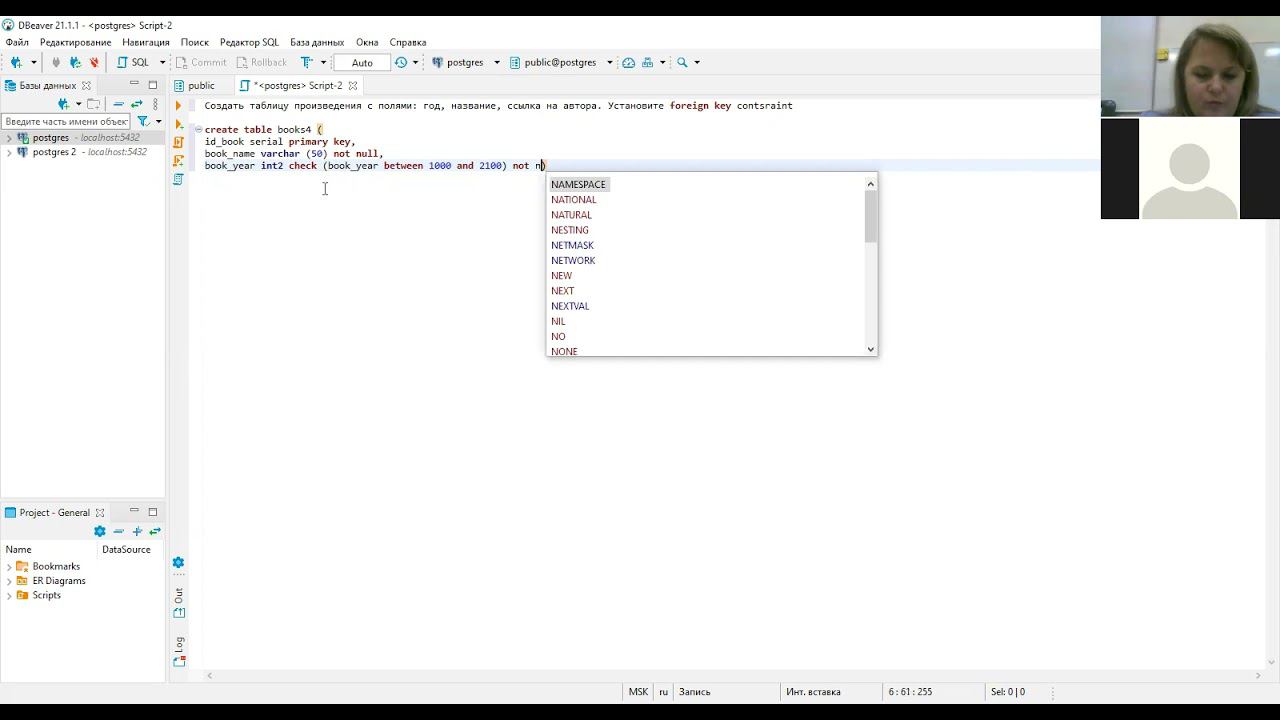
Task: Click the Project panel gear settings icon
Action: coord(99,531)
